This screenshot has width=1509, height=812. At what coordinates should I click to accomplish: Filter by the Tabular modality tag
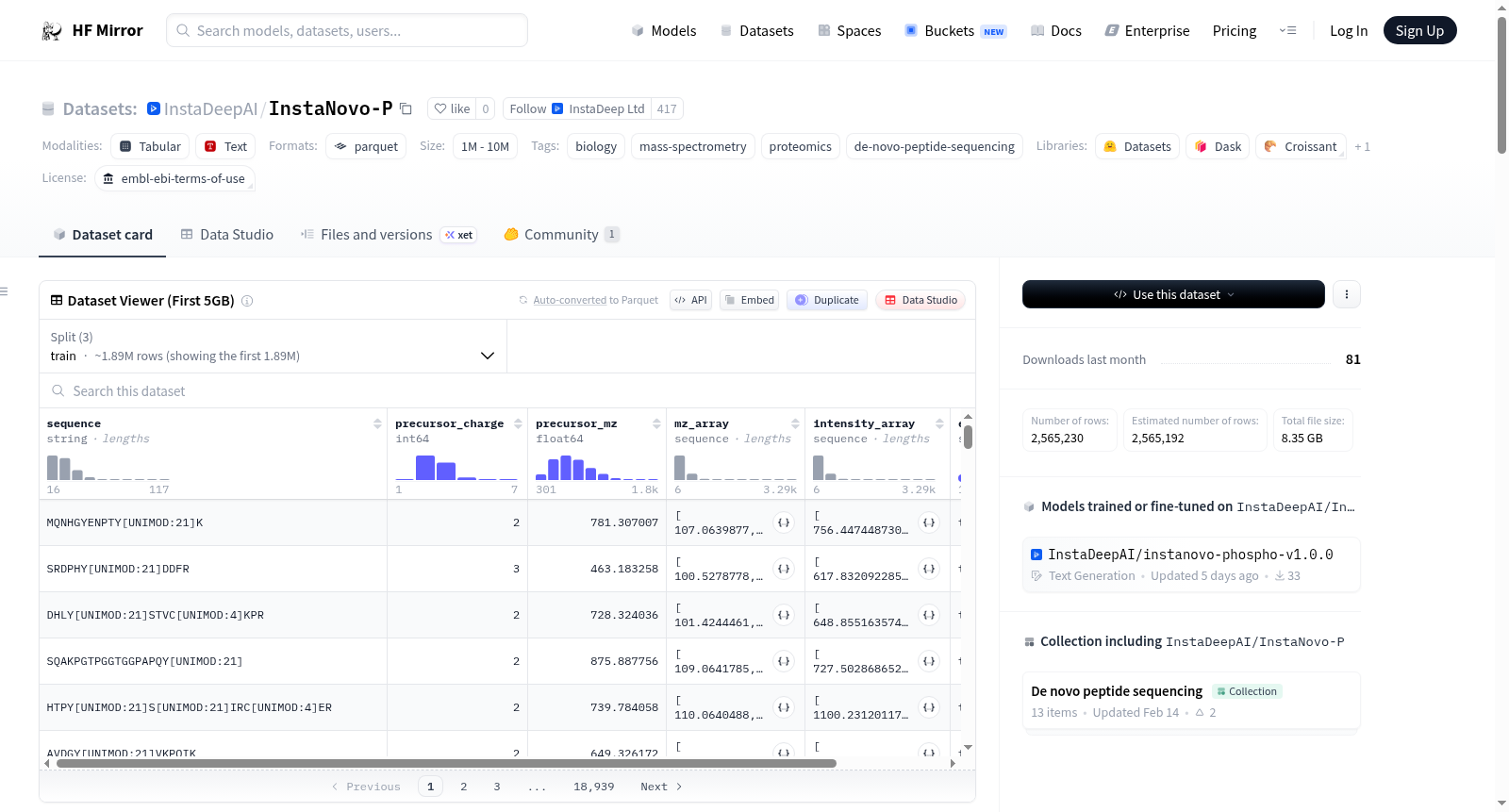coord(150,146)
